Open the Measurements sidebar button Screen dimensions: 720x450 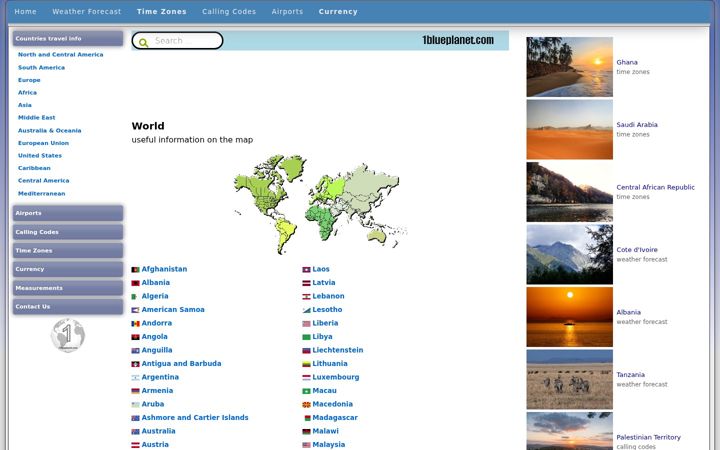click(x=68, y=288)
